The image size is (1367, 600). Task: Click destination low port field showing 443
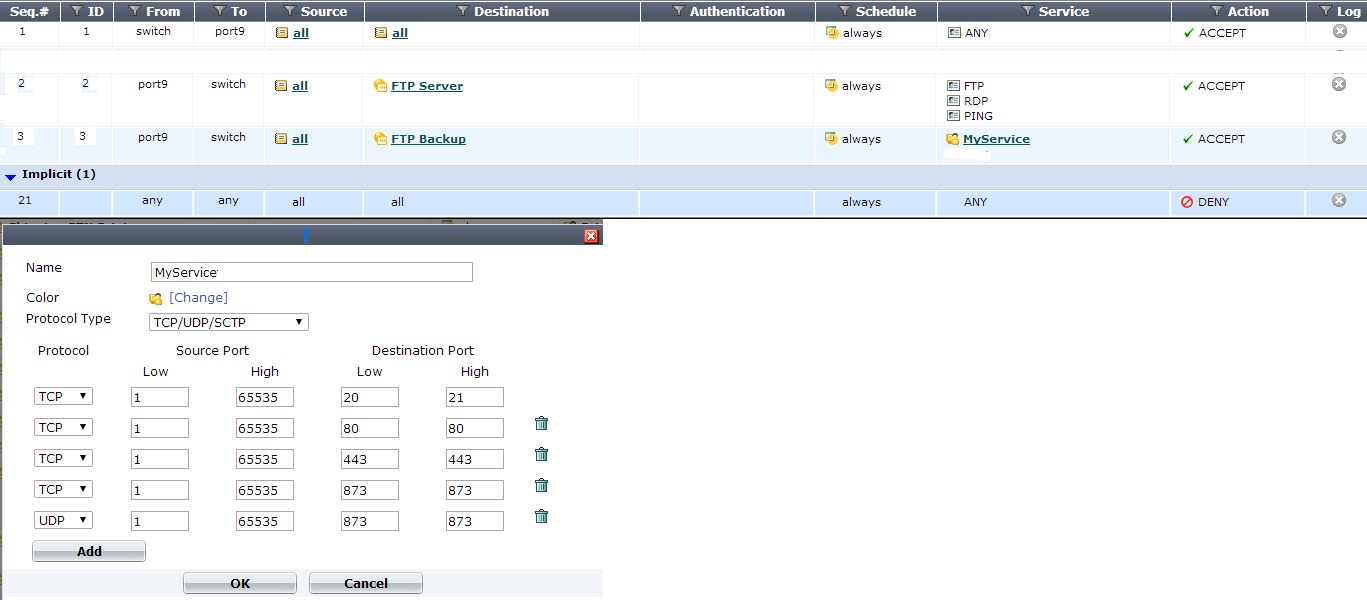370,459
